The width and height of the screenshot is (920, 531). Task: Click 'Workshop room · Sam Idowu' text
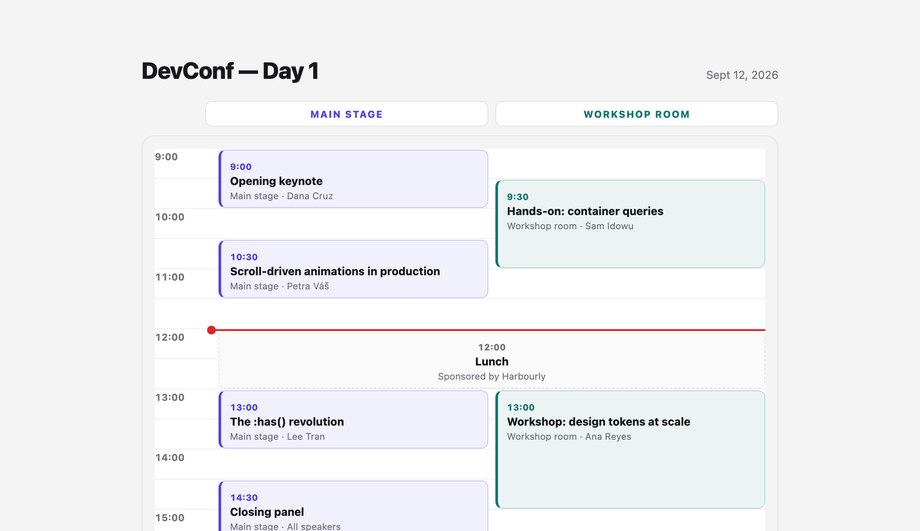pos(570,226)
